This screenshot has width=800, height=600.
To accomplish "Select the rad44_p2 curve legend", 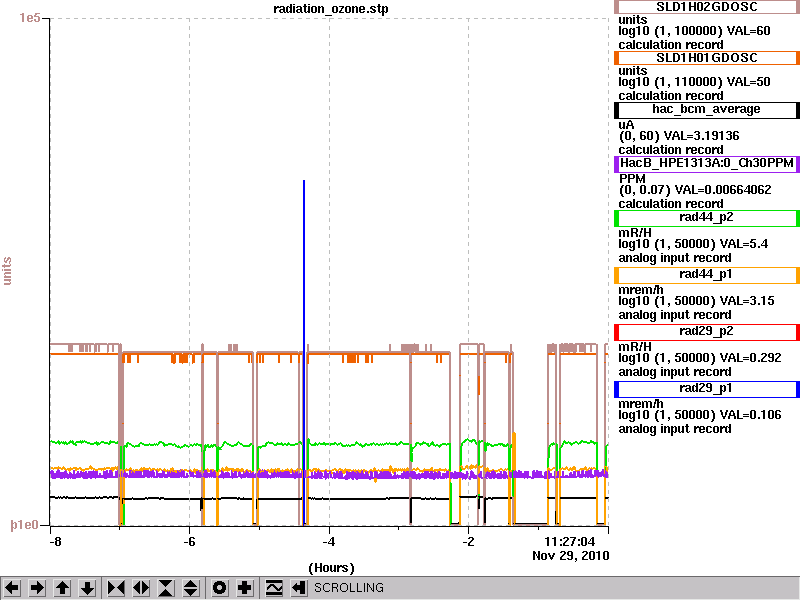I will point(707,218).
